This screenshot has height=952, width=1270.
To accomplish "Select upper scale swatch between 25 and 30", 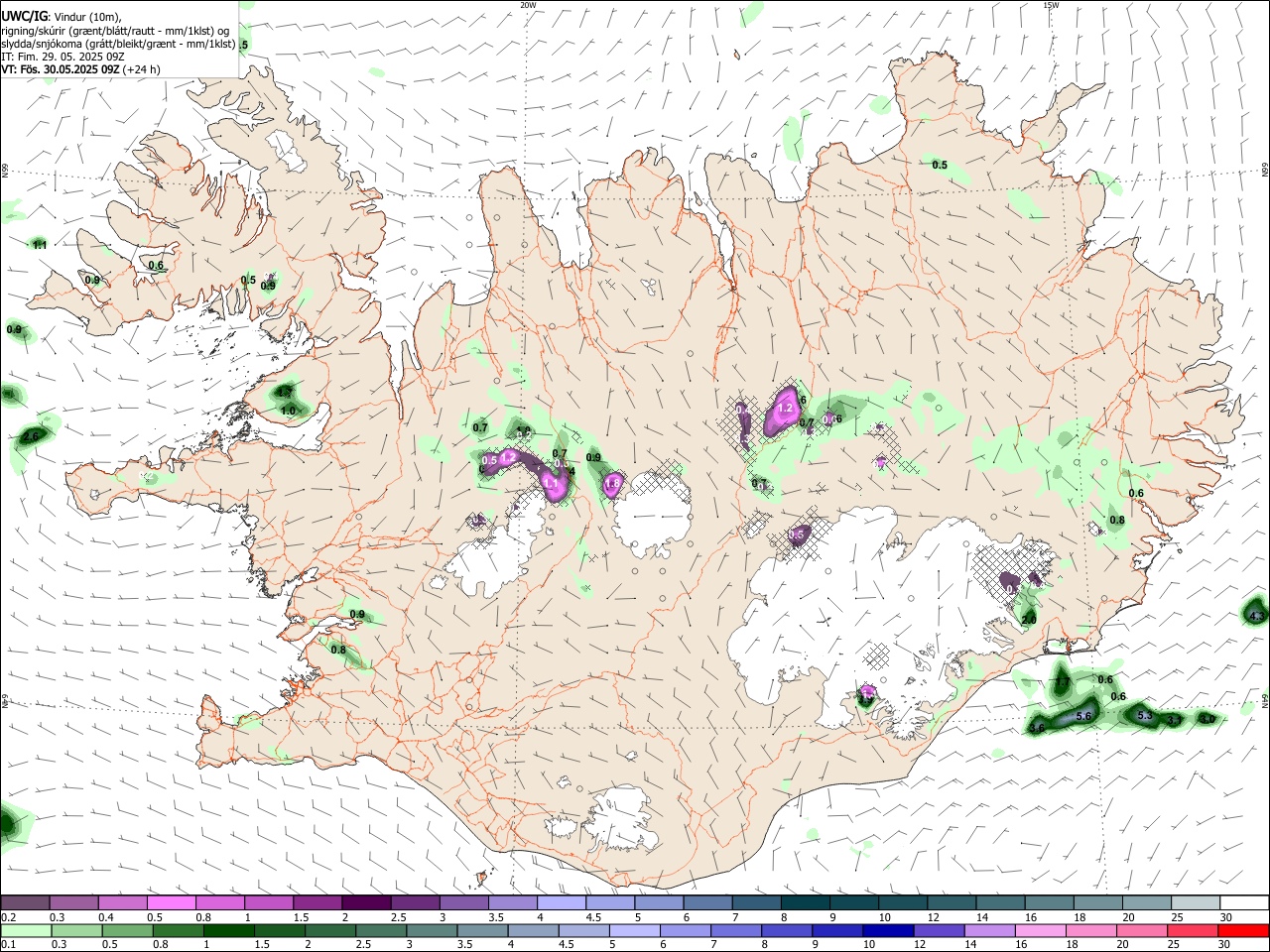I will tap(1194, 903).
